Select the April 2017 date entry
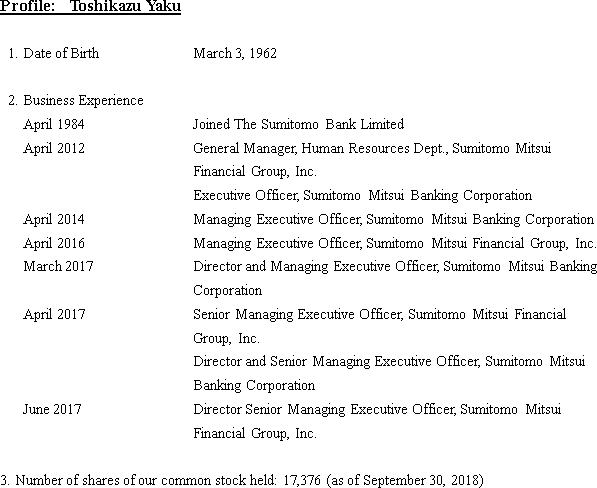 pyautogui.click(x=54, y=314)
